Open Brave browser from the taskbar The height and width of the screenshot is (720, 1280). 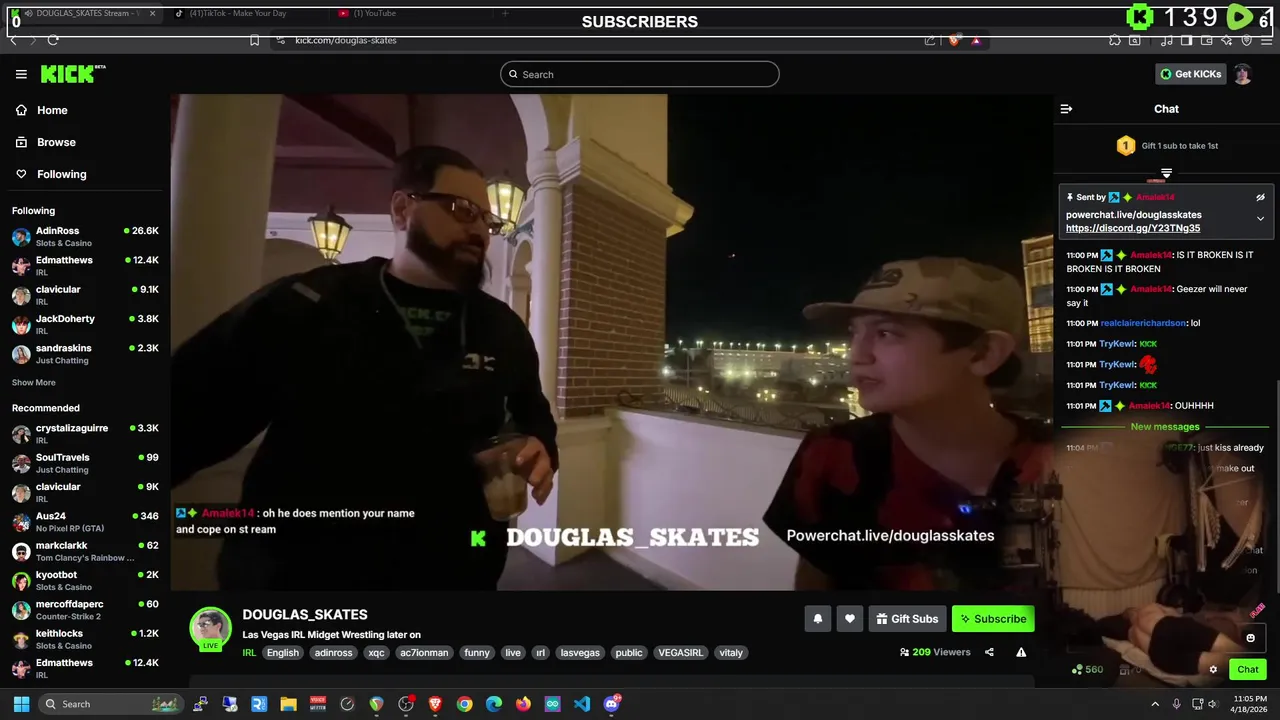435,704
